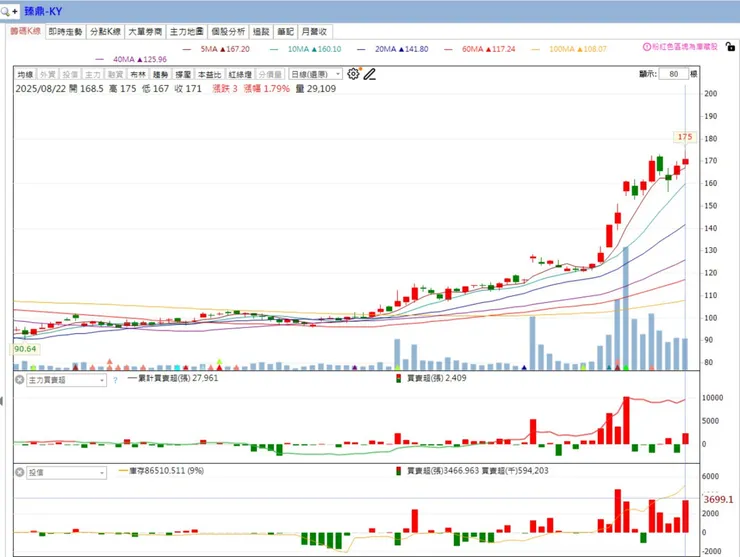Select the pencil drawing tool
The image size is (740, 557).
[370, 74]
